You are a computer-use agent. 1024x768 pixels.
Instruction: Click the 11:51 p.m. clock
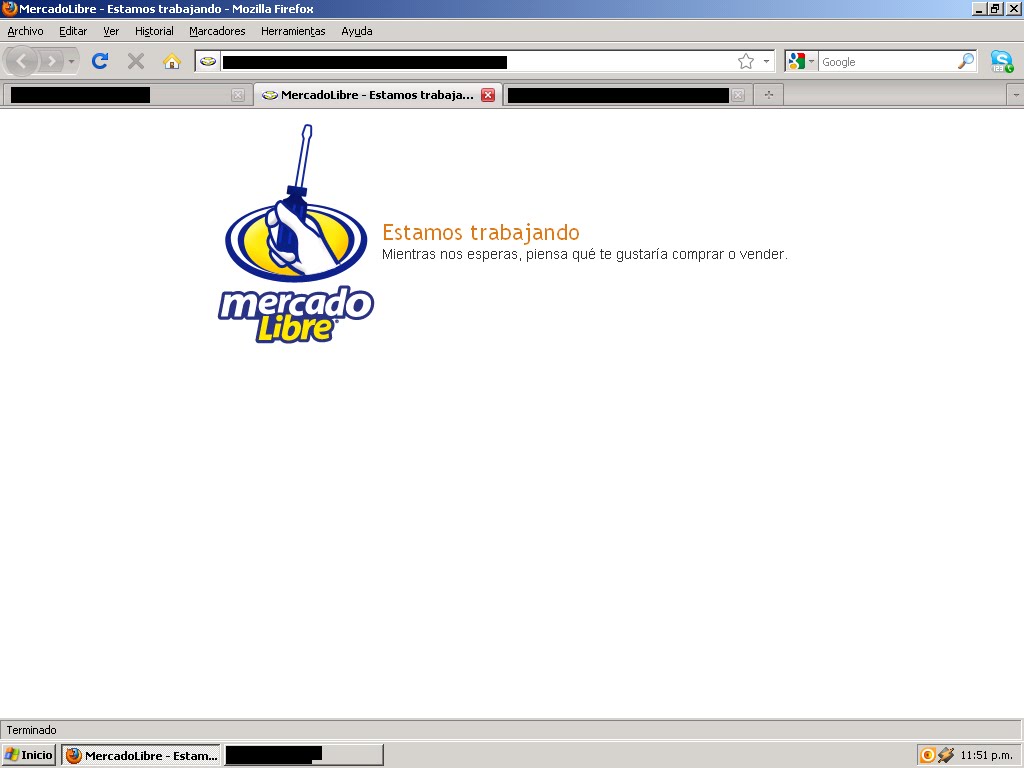986,756
